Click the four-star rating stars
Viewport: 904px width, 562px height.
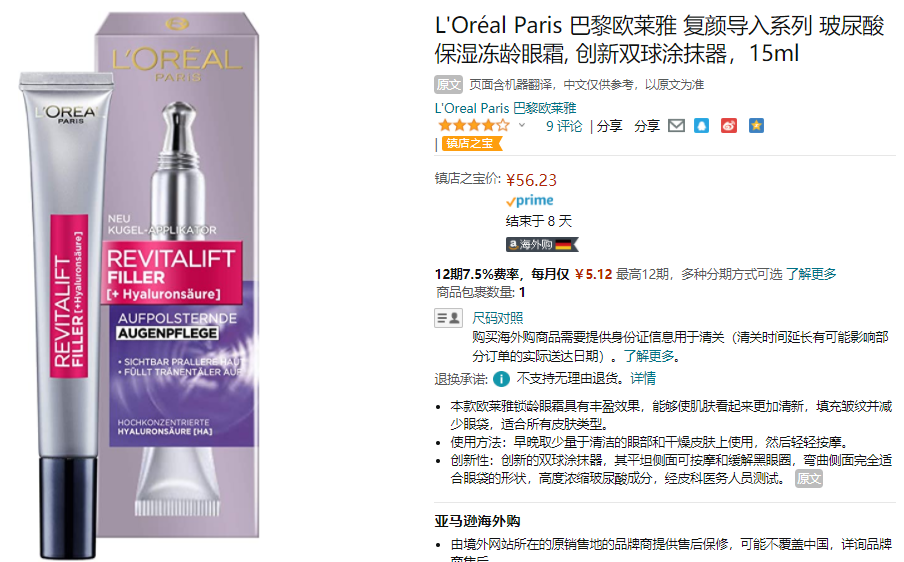[473, 125]
